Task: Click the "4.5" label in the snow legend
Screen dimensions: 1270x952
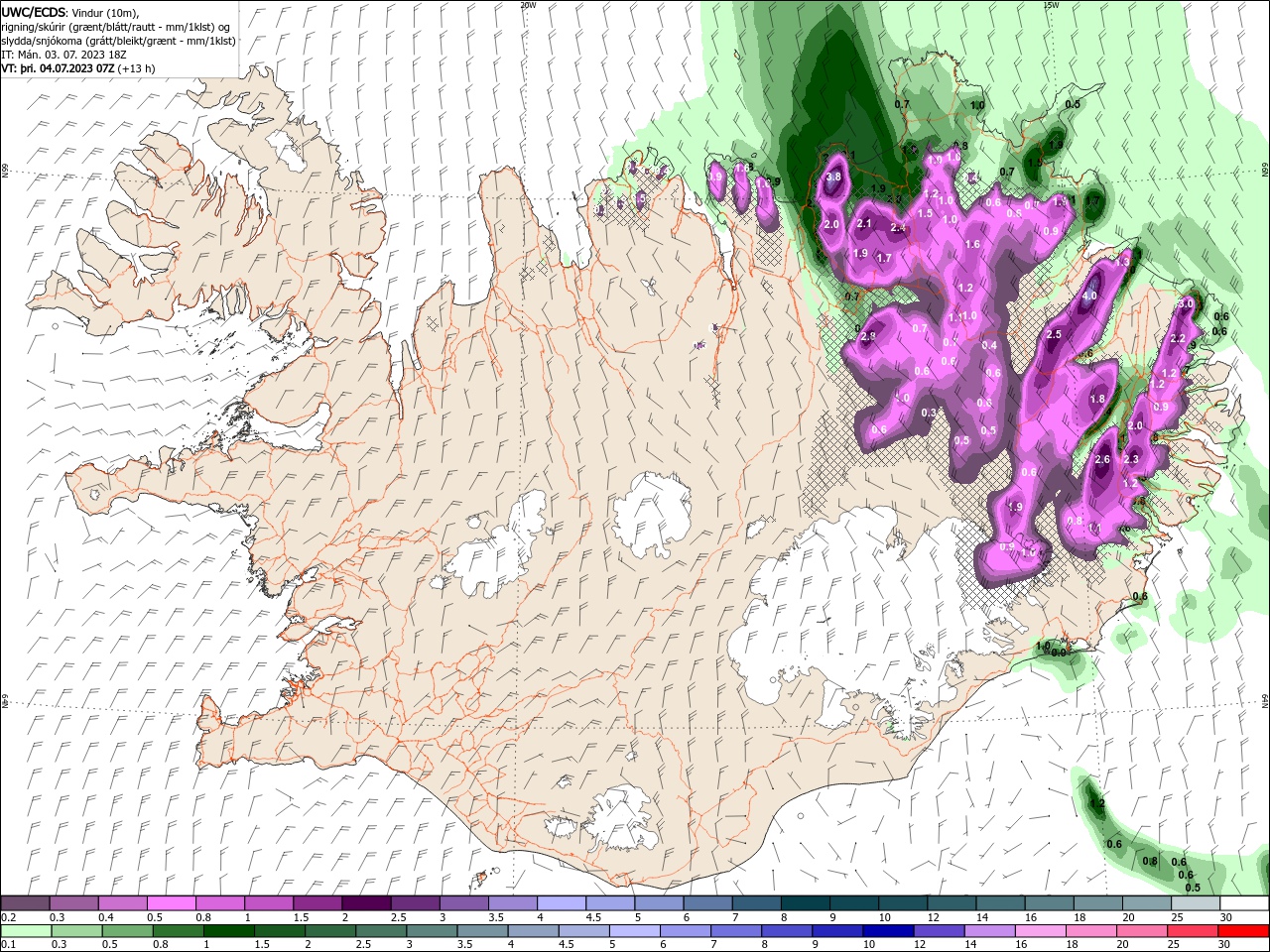Action: (x=593, y=917)
